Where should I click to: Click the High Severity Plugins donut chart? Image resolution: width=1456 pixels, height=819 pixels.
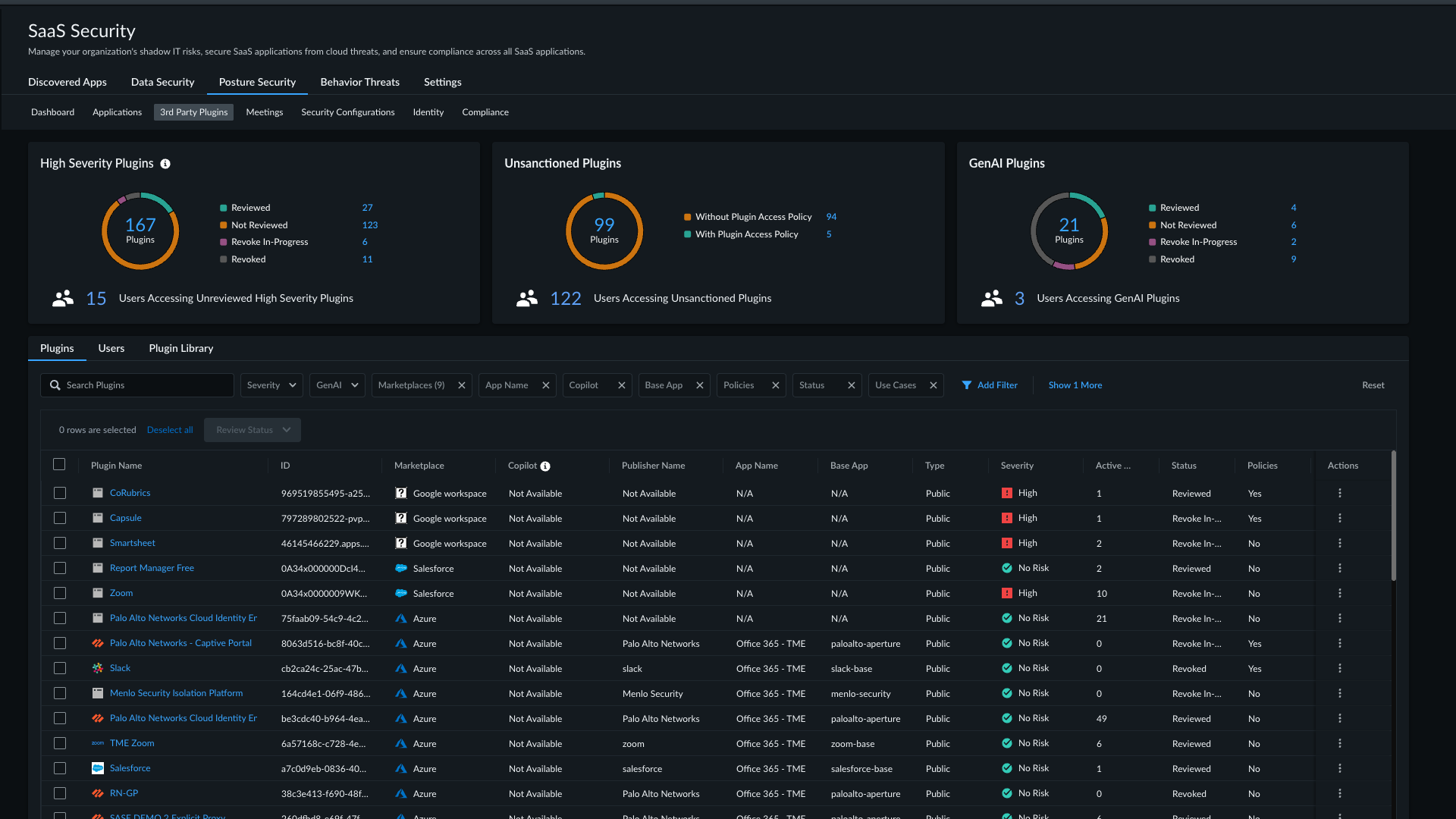pyautogui.click(x=140, y=231)
